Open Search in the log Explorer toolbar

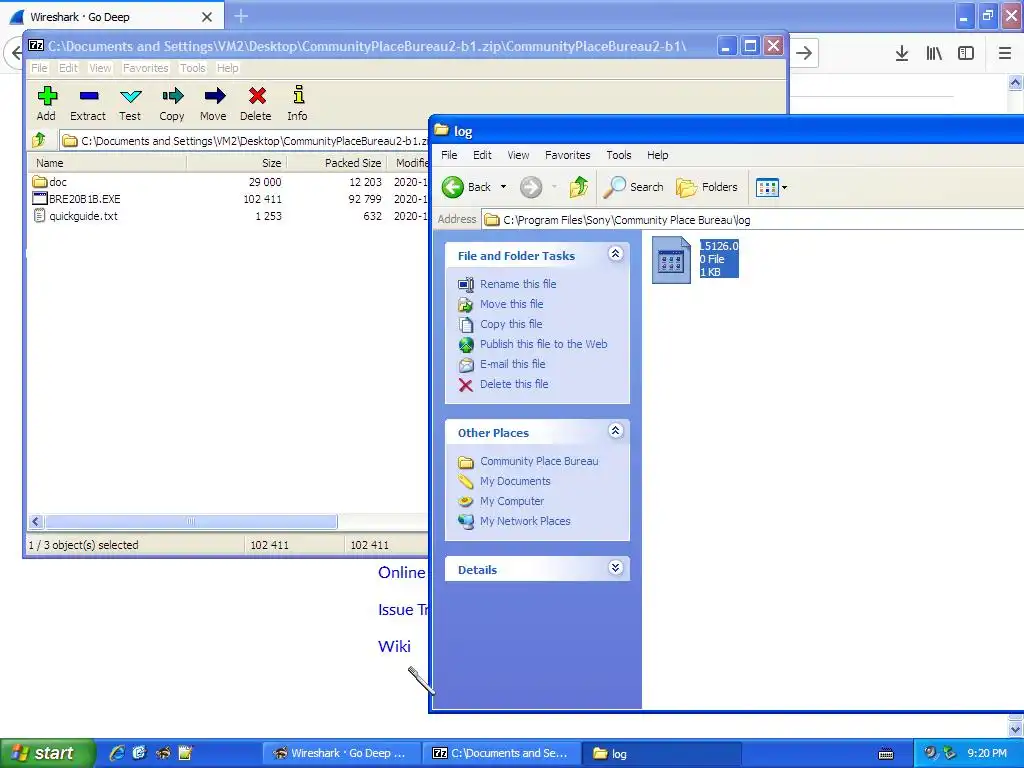point(633,187)
